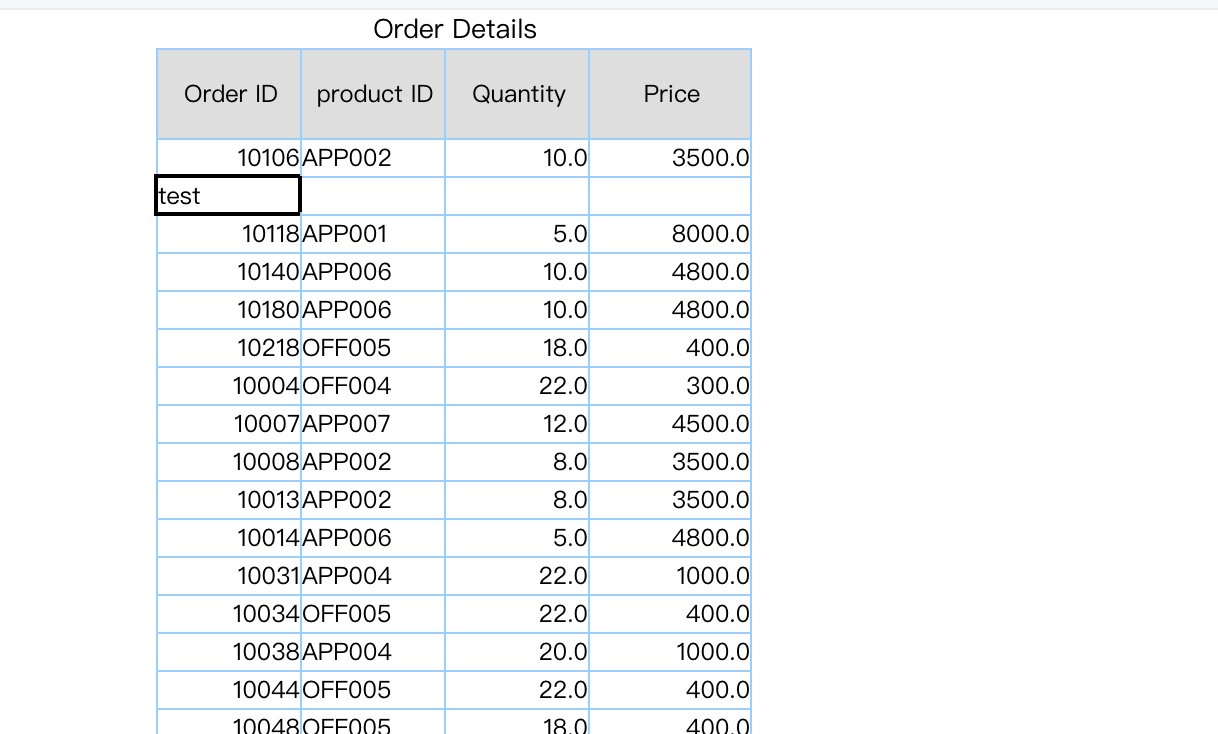Select the Price column header
Viewport: 1218px width, 734px height.
[x=670, y=94]
